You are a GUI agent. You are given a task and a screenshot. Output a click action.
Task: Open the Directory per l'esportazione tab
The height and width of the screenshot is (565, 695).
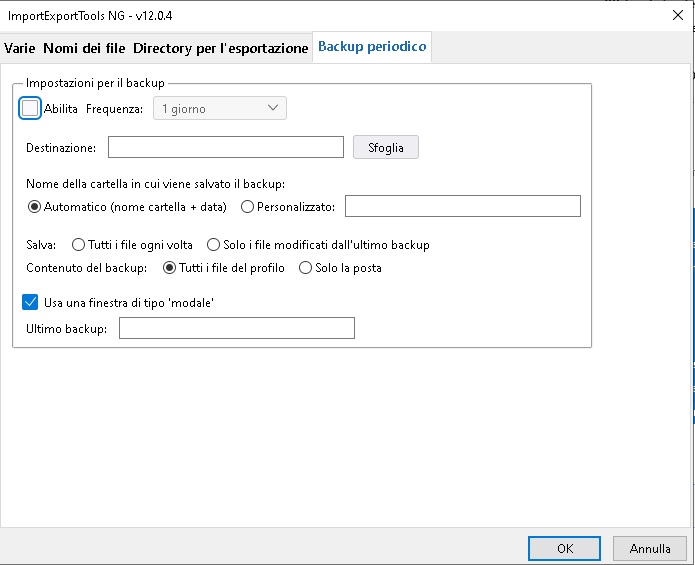click(220, 48)
